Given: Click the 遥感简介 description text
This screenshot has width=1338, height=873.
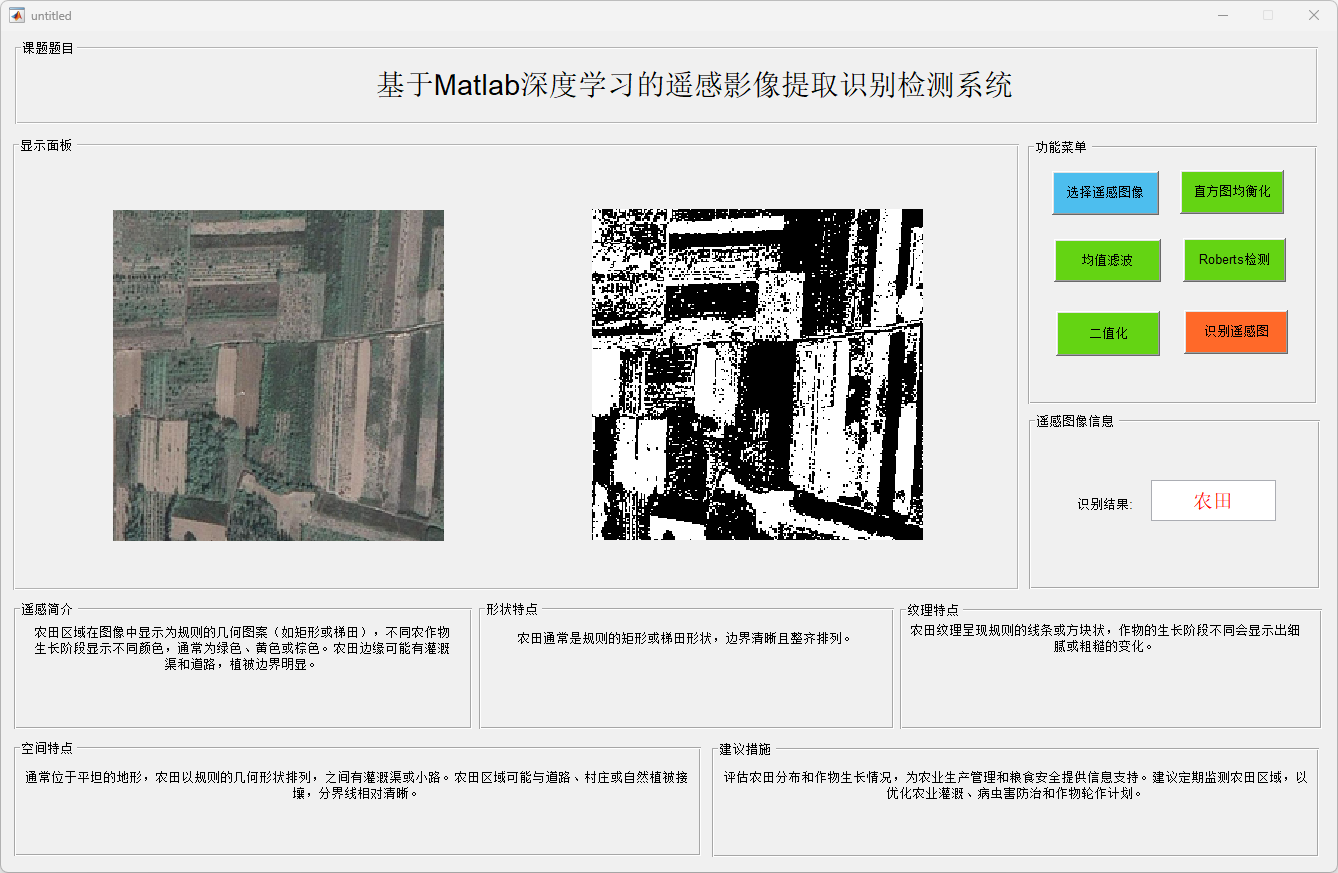Looking at the screenshot, I should 241,648.
